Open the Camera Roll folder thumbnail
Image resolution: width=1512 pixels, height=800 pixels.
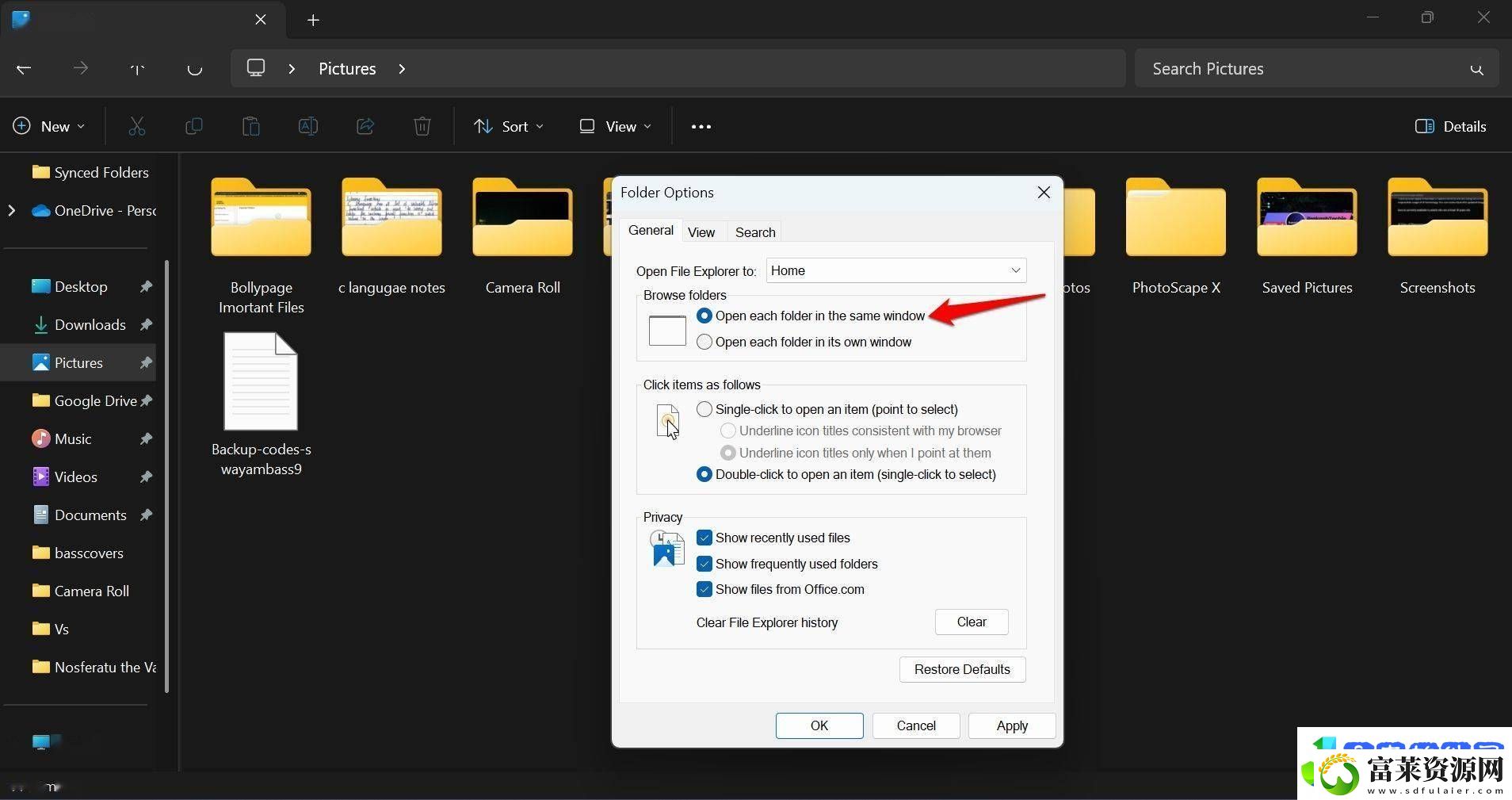[522, 237]
